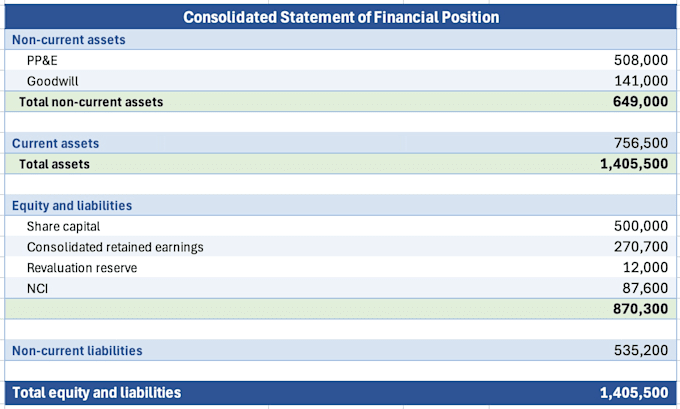Select the equity subtotal 870,300
The width and height of the screenshot is (680, 409).
[x=641, y=309]
